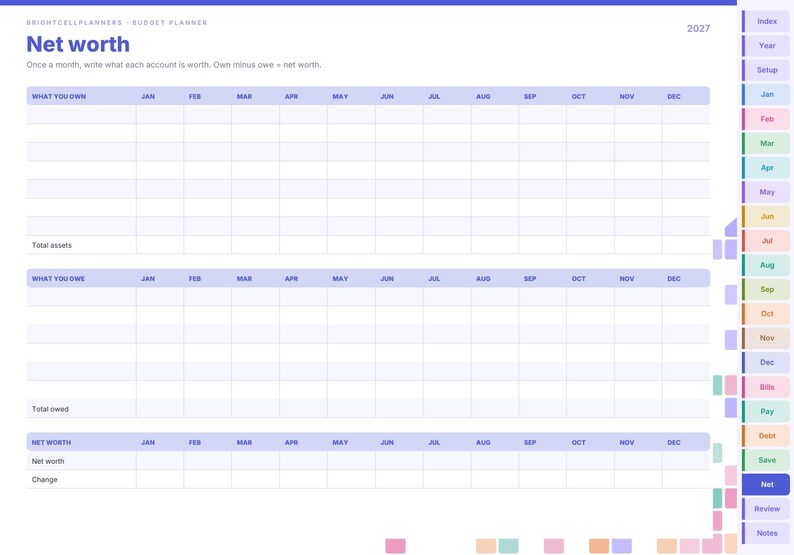Click the 'Once a month' instruction text
The image size is (794, 555).
(174, 65)
